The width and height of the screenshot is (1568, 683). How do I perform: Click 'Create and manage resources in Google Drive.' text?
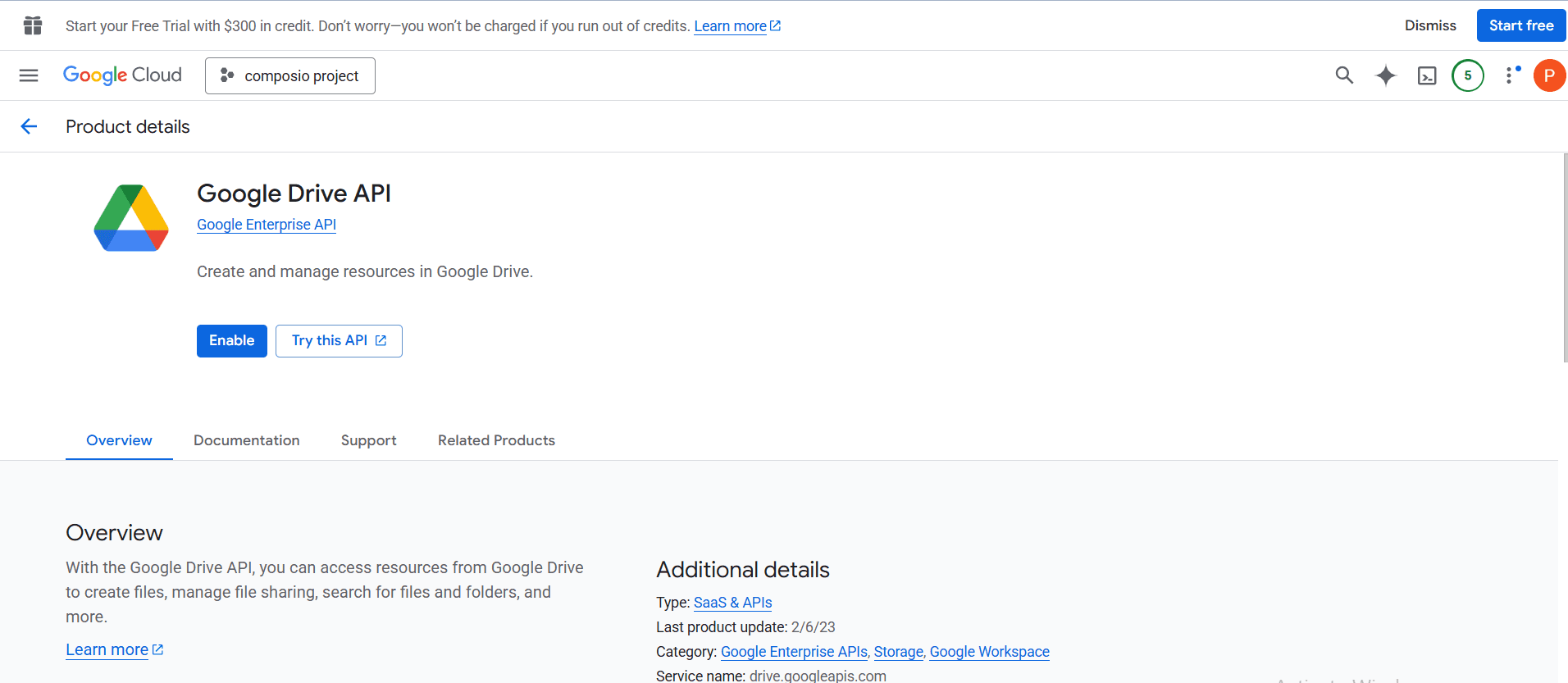(365, 271)
